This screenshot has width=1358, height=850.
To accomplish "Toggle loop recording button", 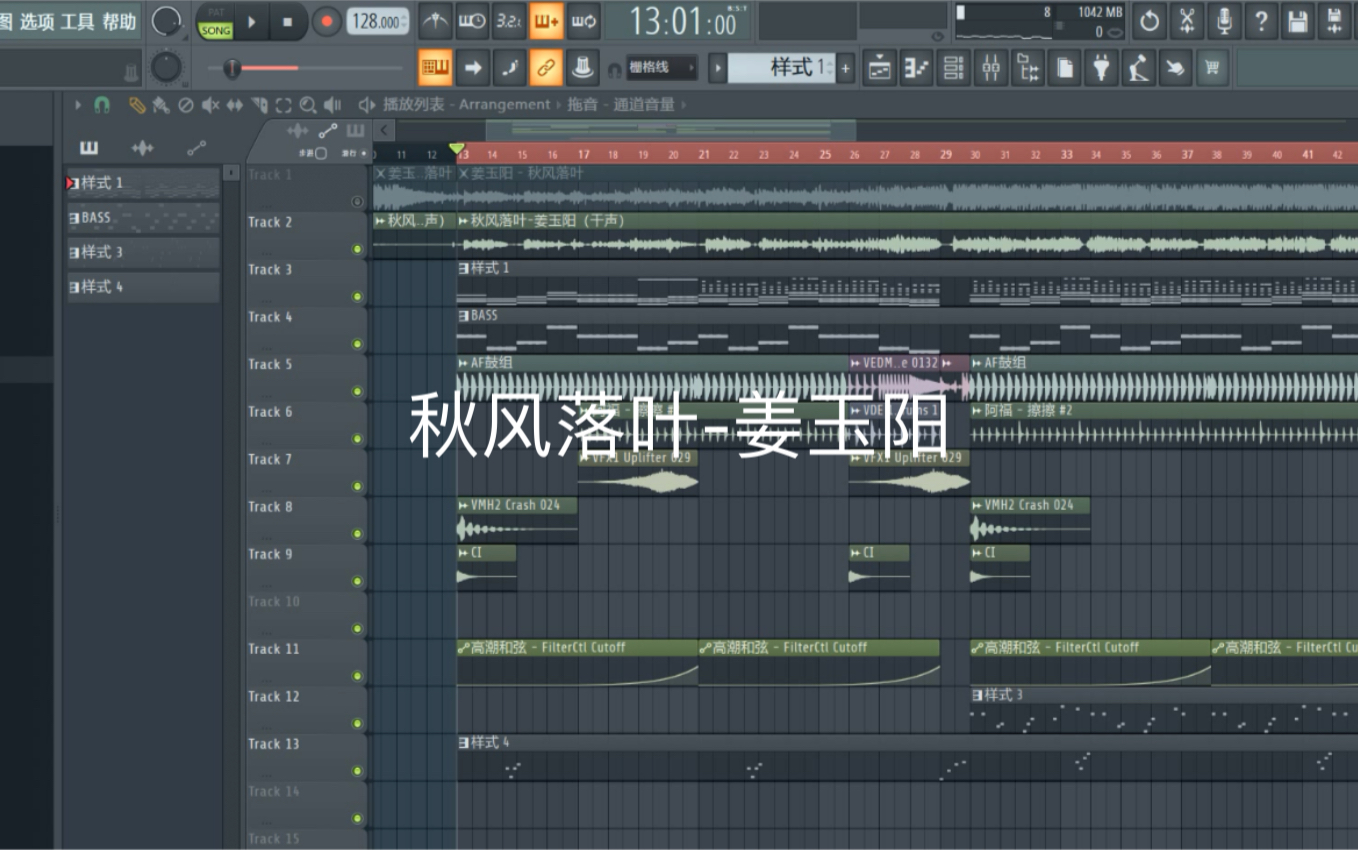I will pyautogui.click(x=583, y=20).
